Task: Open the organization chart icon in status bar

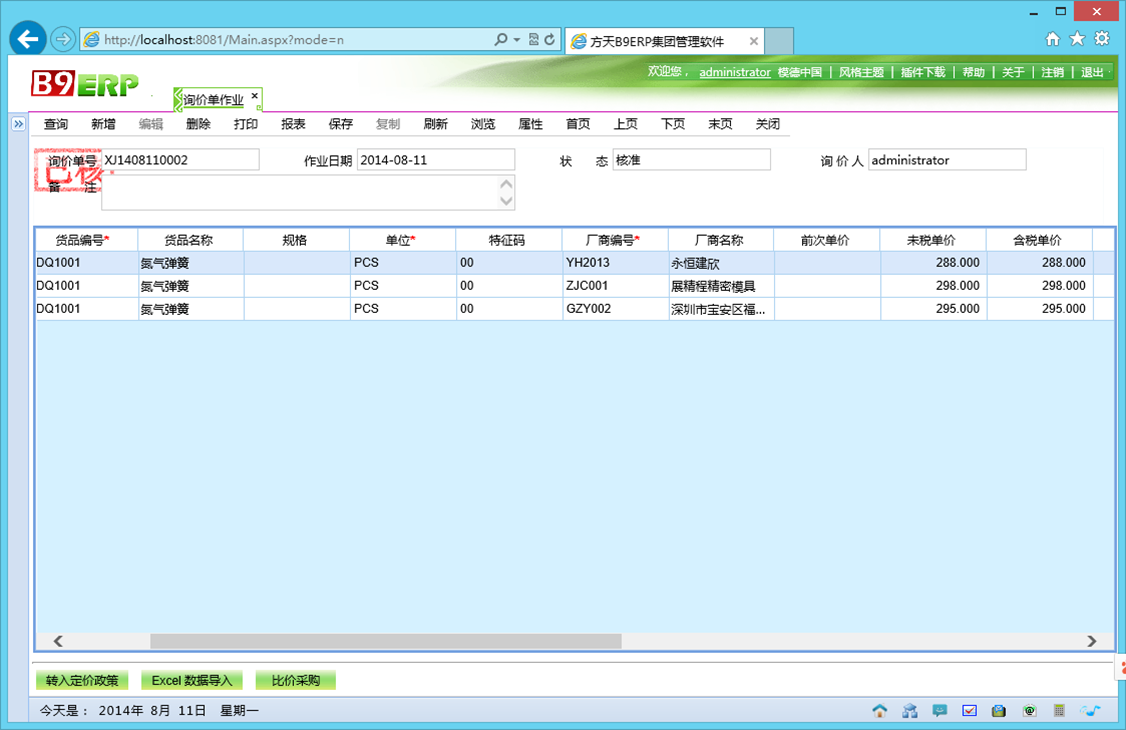Action: [x=910, y=711]
